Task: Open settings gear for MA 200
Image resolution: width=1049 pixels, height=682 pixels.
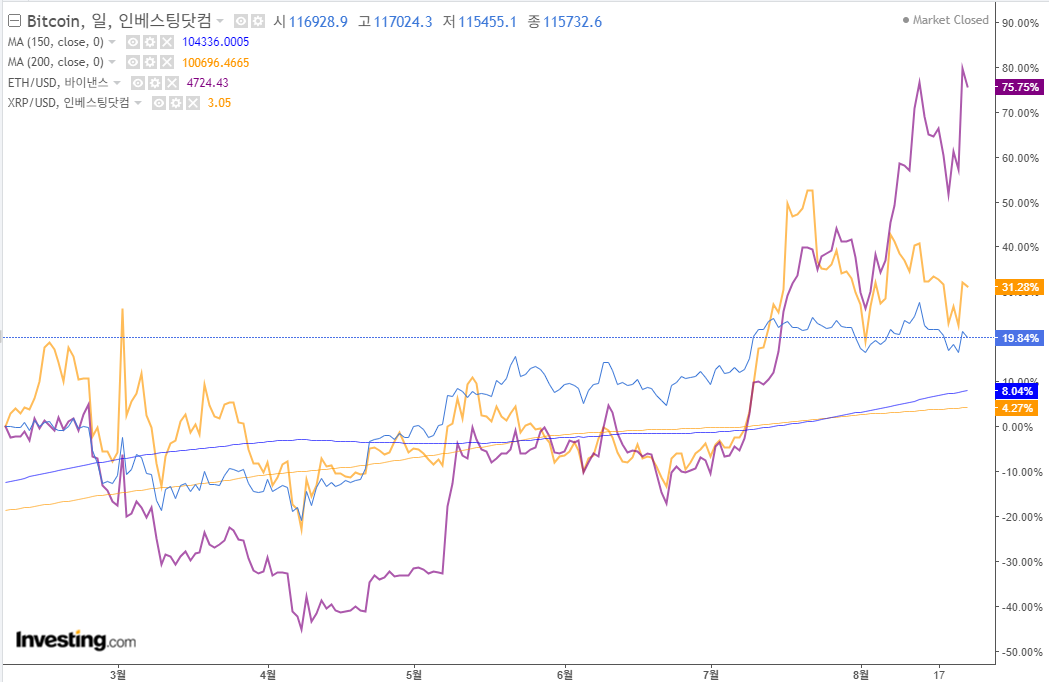Action: (x=150, y=62)
